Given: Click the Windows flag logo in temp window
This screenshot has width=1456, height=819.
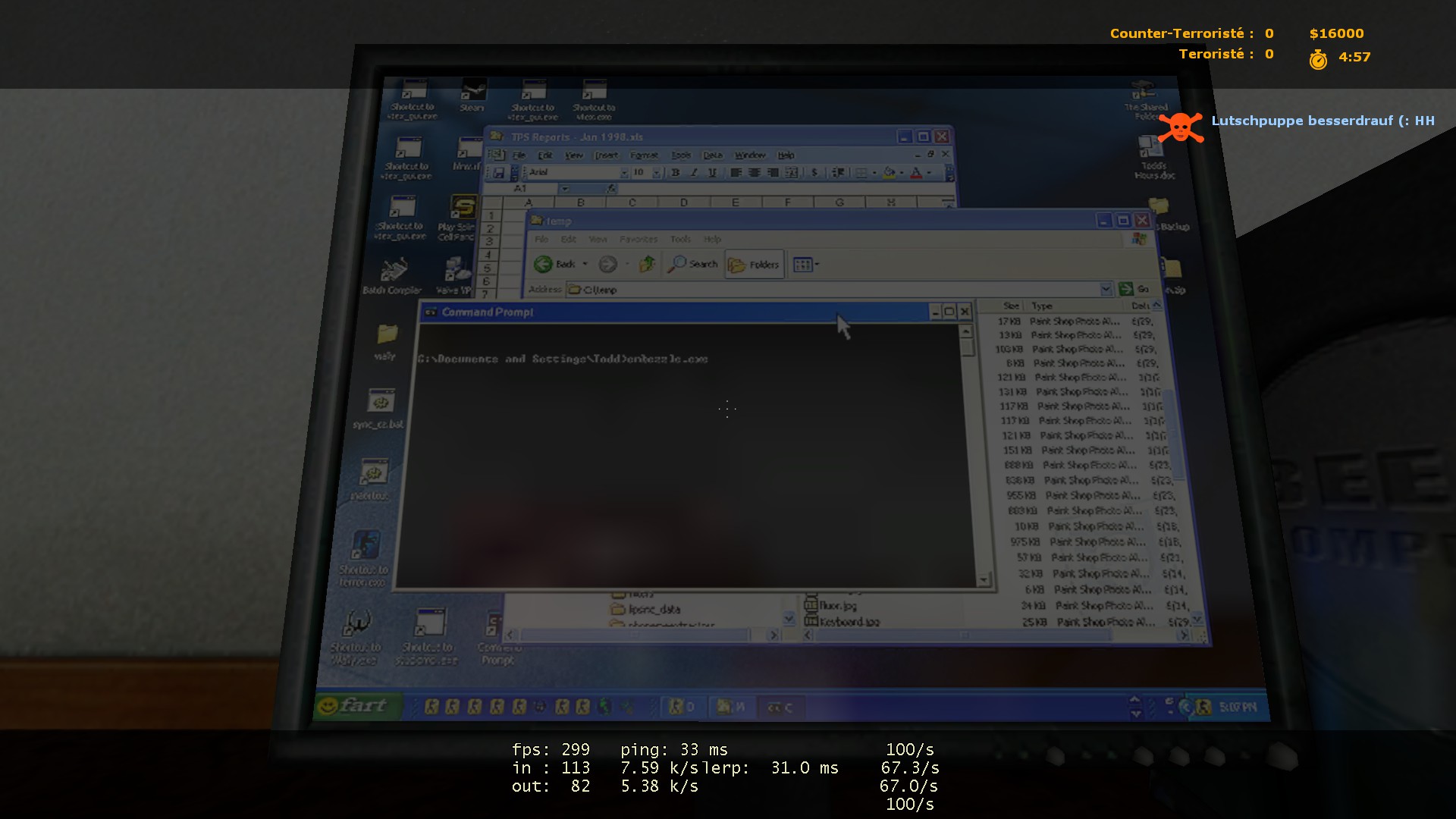Looking at the screenshot, I should point(1139,239).
